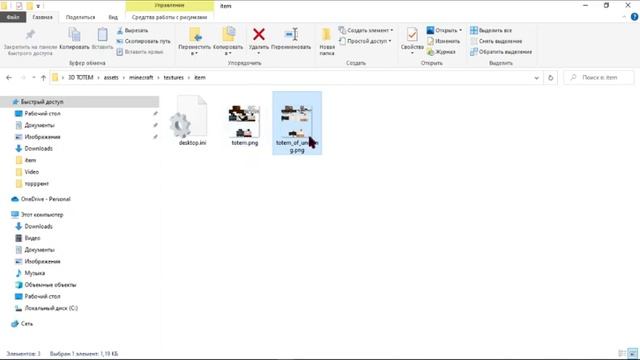
Task: Open the Picture Tools (Средства работы с рисунками) tab
Action: (169, 17)
